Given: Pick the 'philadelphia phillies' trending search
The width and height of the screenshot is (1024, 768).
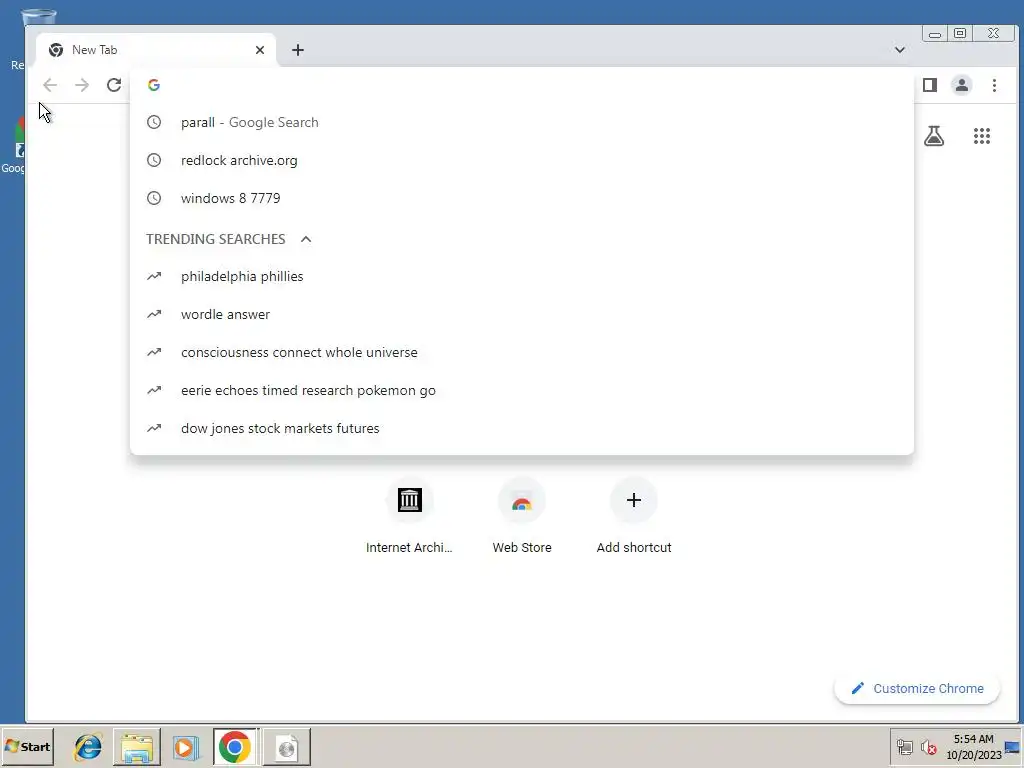Looking at the screenshot, I should click(x=522, y=276).
